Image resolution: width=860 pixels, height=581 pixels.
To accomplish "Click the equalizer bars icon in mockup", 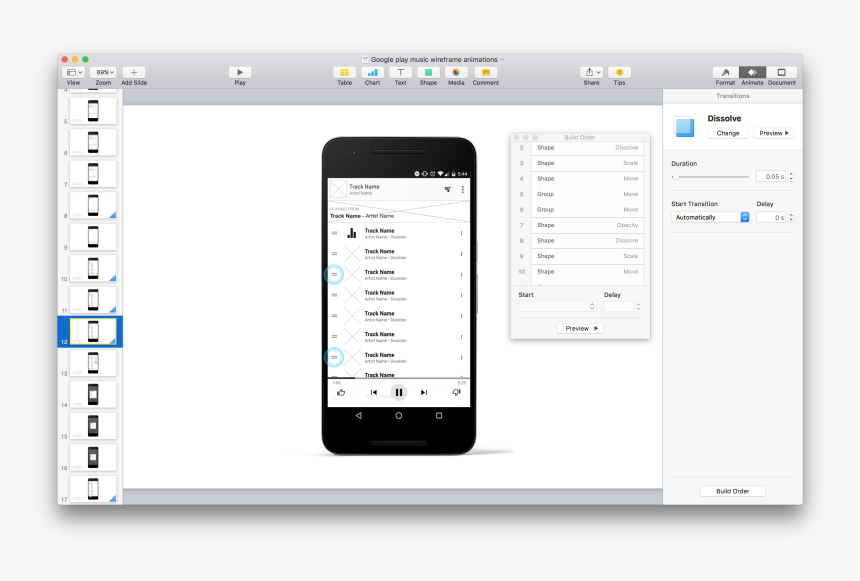I will coord(352,233).
